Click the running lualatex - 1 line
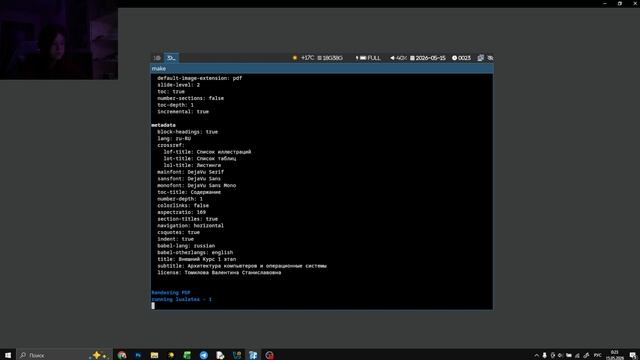 pos(182,299)
